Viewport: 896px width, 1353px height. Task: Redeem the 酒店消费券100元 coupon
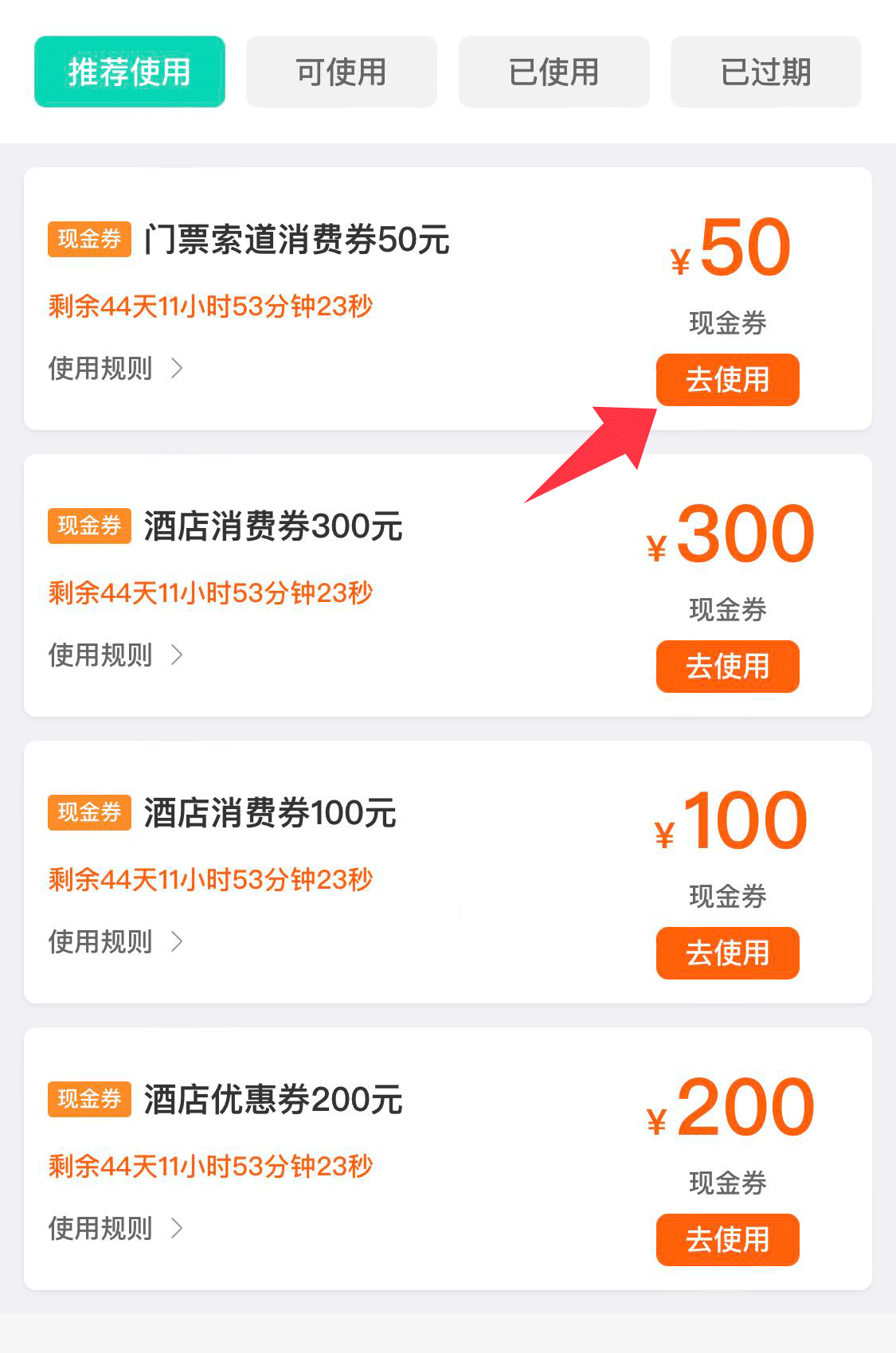(x=727, y=953)
